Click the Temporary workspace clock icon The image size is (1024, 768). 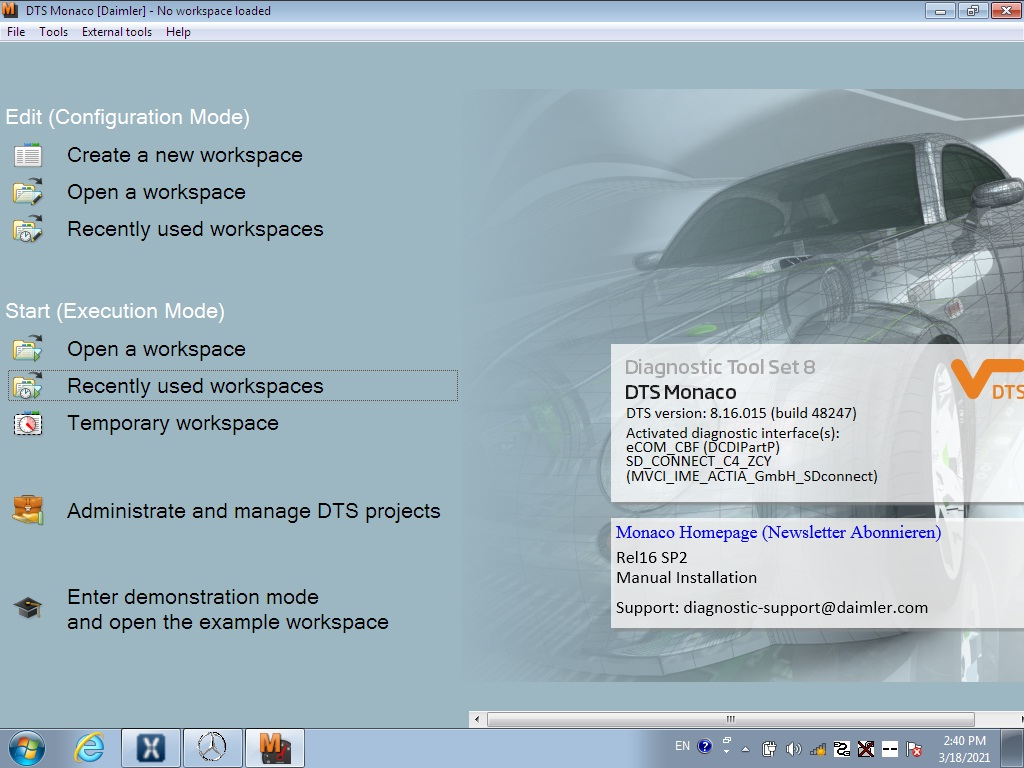(27, 423)
